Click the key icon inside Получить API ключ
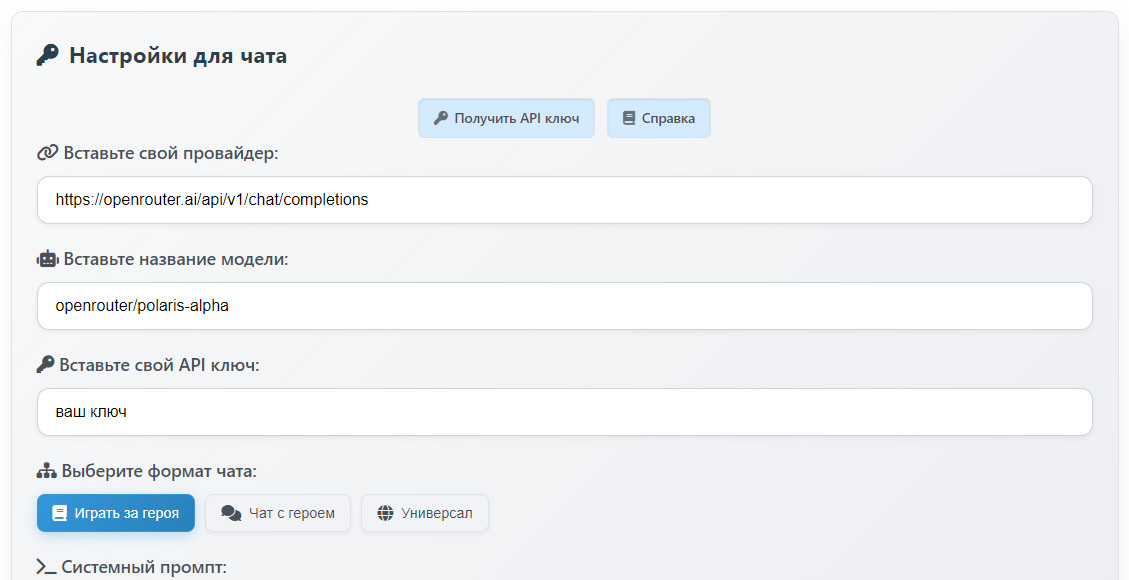Screen dimensions: 1129x580 point(440,118)
